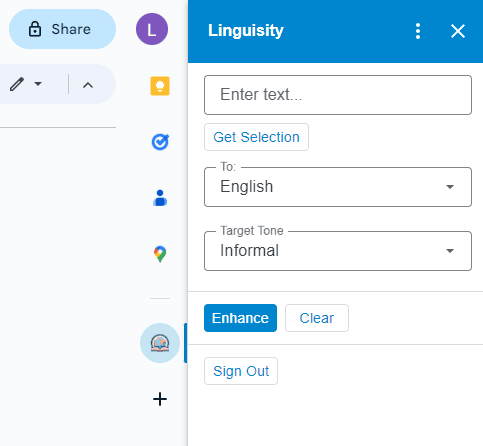Close the Linguisity side panel
483x446 pixels.
[458, 31]
